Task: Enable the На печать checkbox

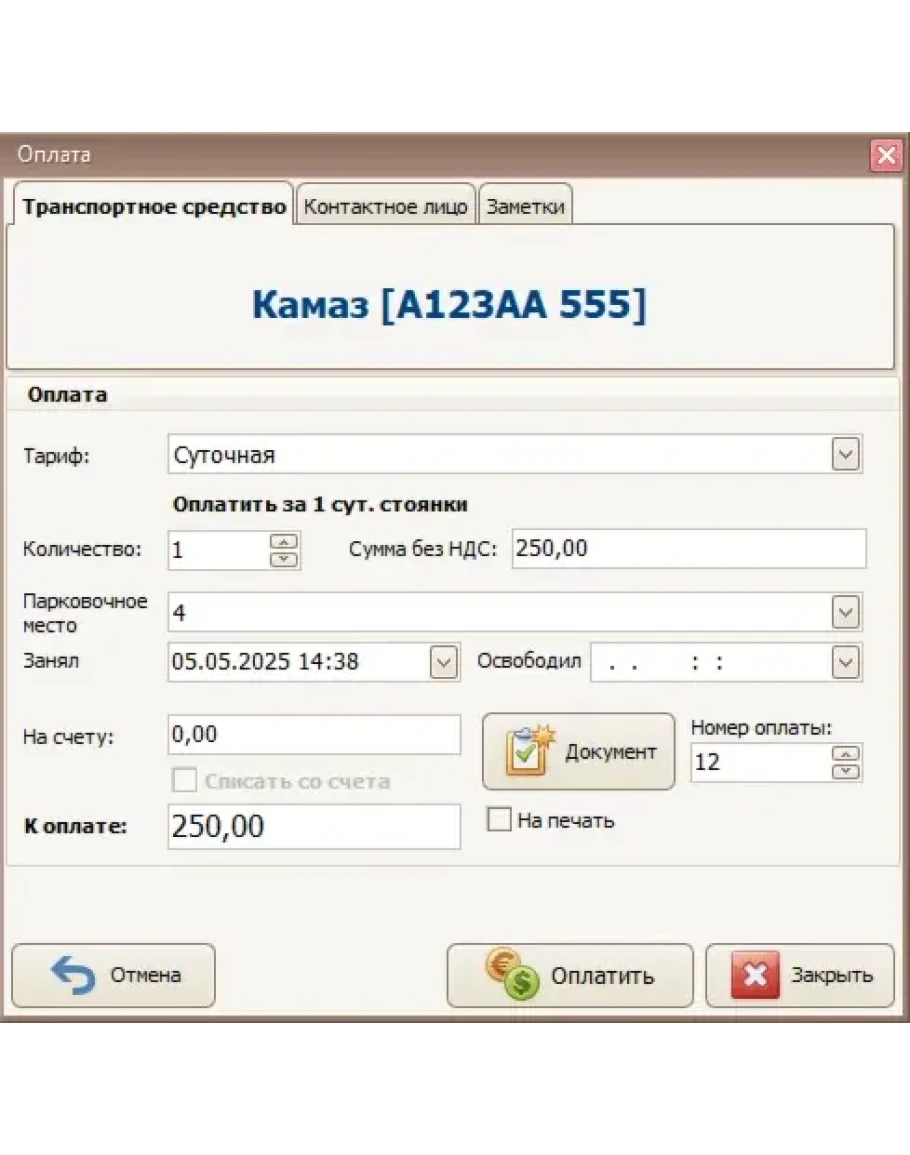Action: tap(498, 820)
